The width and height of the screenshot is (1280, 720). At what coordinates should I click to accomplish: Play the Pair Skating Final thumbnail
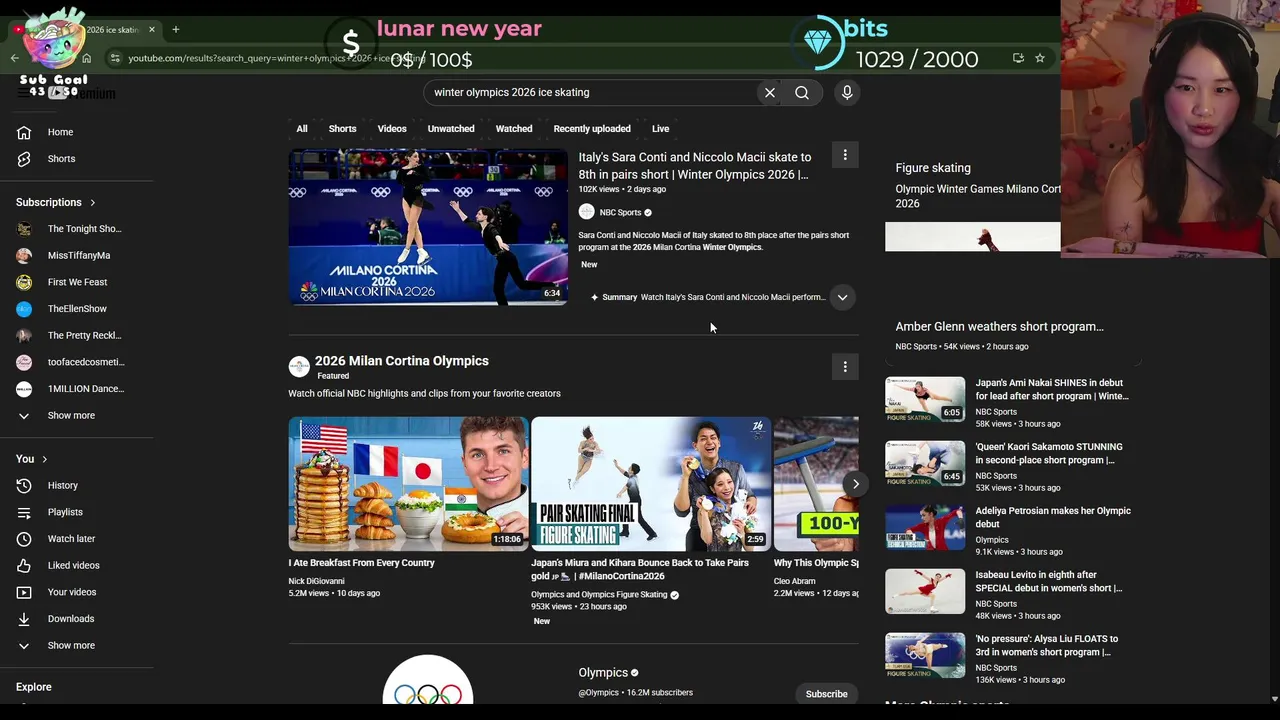click(650, 484)
